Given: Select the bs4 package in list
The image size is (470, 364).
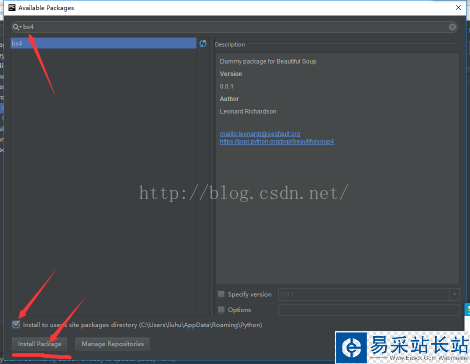Looking at the screenshot, I should (103, 43).
